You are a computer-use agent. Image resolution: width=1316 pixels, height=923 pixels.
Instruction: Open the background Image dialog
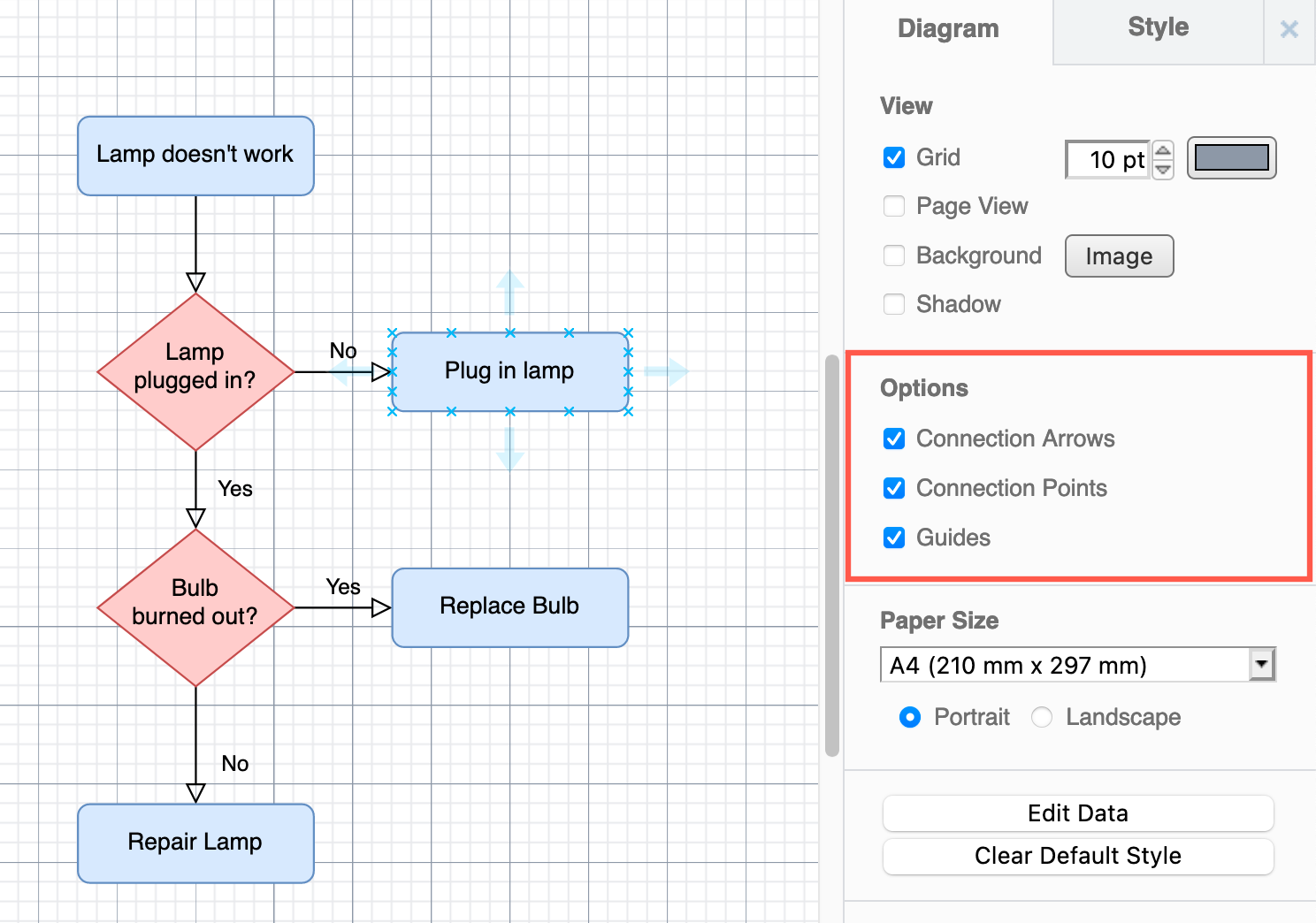[x=1119, y=256]
